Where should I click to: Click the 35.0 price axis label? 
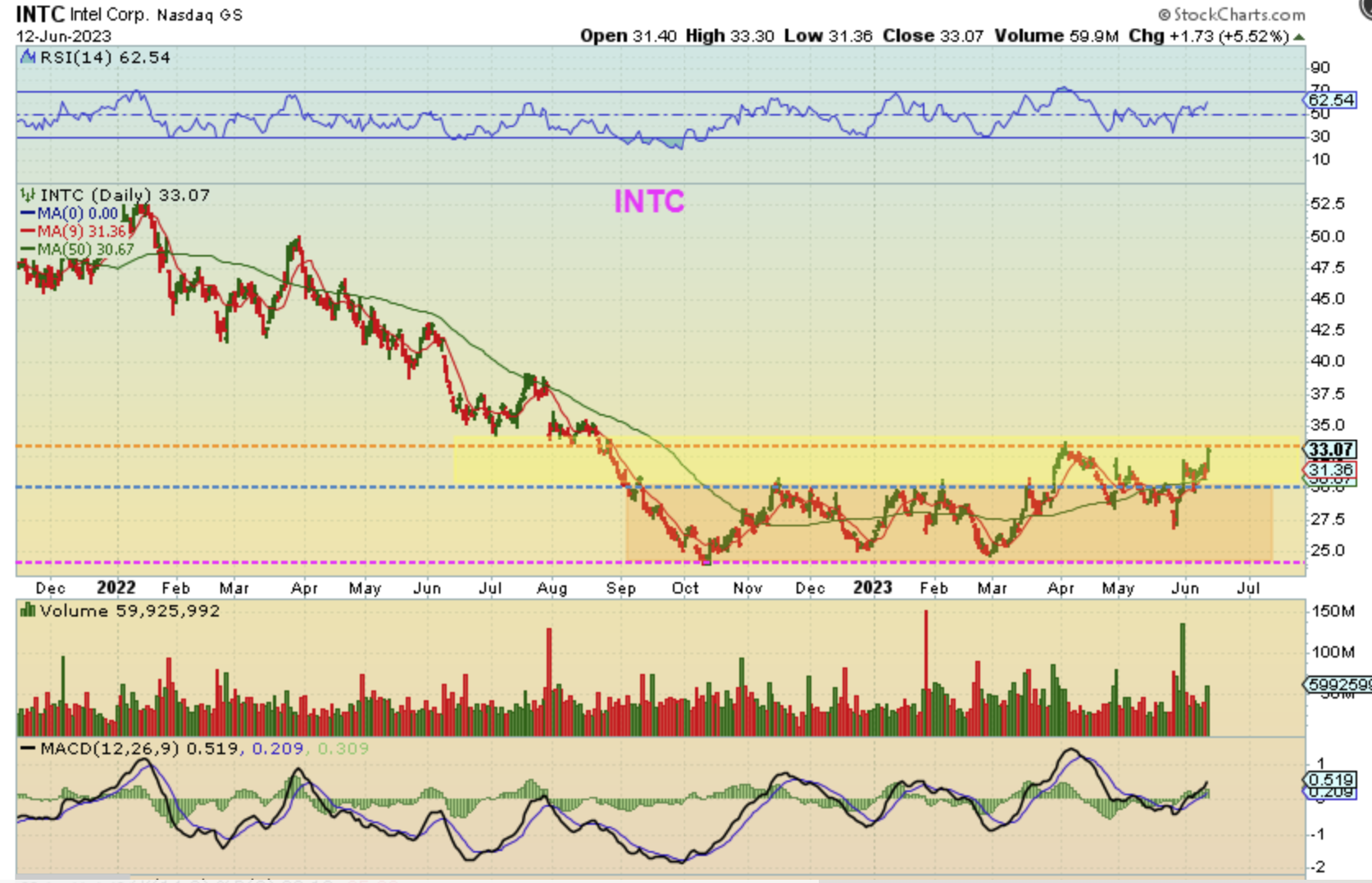click(1328, 425)
